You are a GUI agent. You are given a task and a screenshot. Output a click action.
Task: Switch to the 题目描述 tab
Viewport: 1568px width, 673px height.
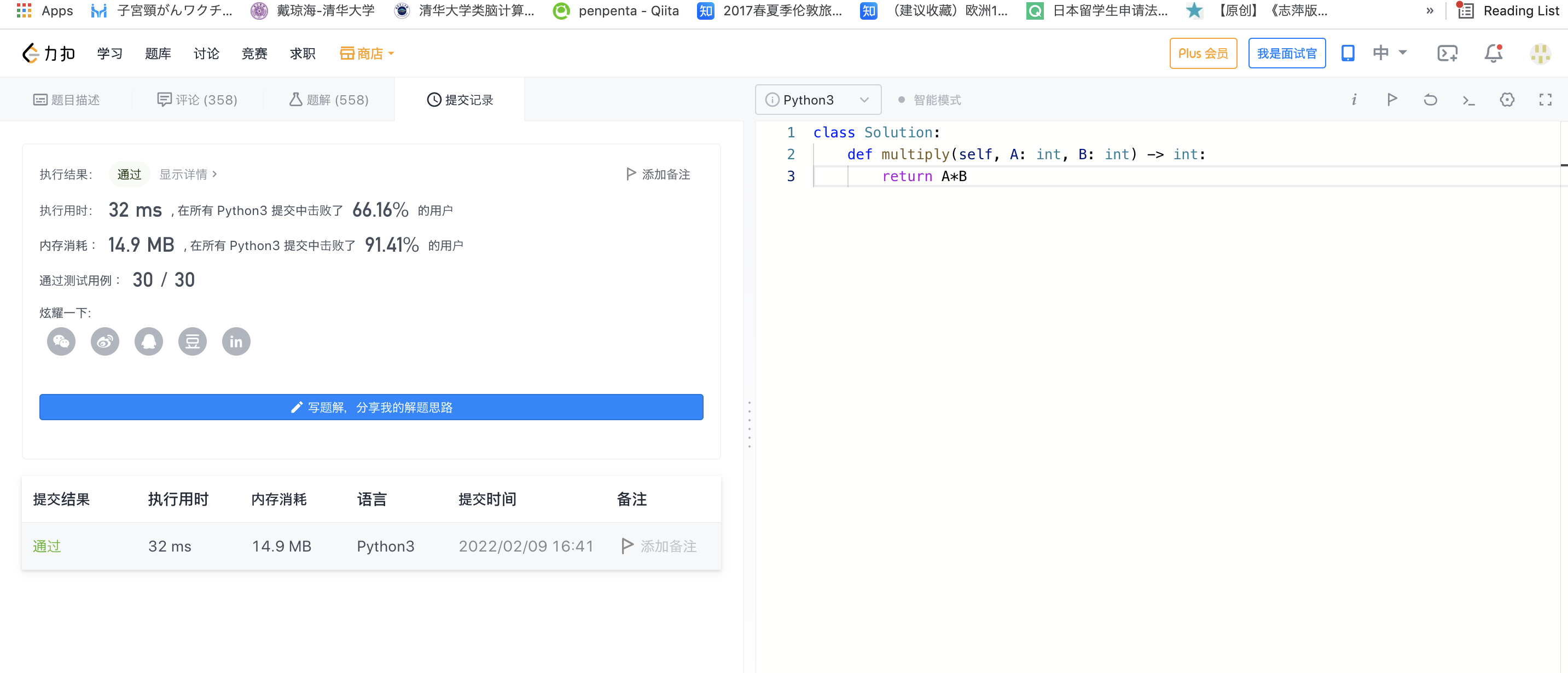[x=66, y=100]
